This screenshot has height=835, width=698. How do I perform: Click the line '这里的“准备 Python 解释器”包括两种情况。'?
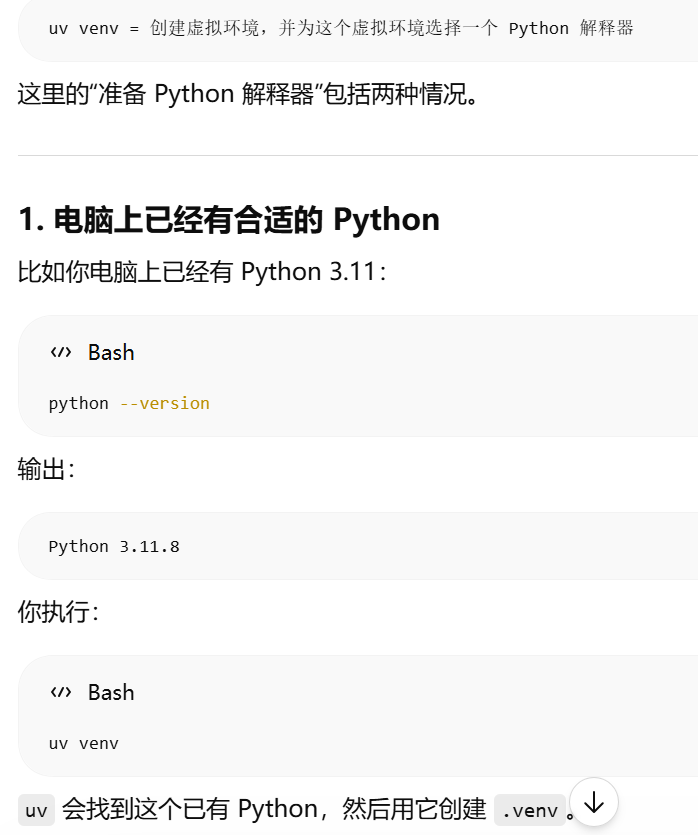[x=249, y=94]
